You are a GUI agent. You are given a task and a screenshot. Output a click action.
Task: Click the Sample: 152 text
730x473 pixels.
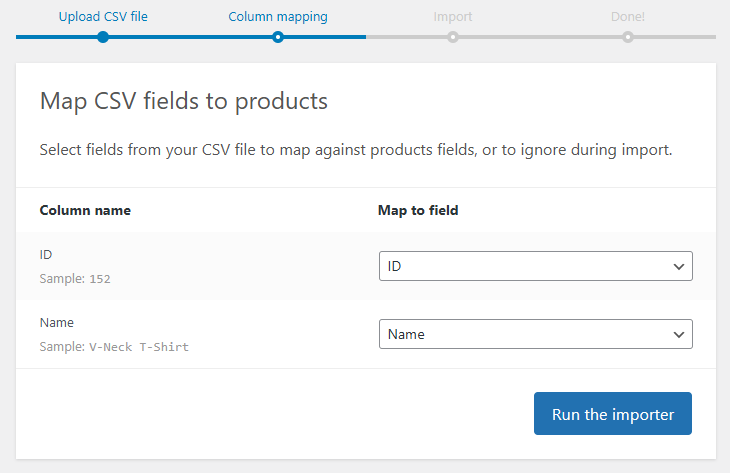[75, 279]
